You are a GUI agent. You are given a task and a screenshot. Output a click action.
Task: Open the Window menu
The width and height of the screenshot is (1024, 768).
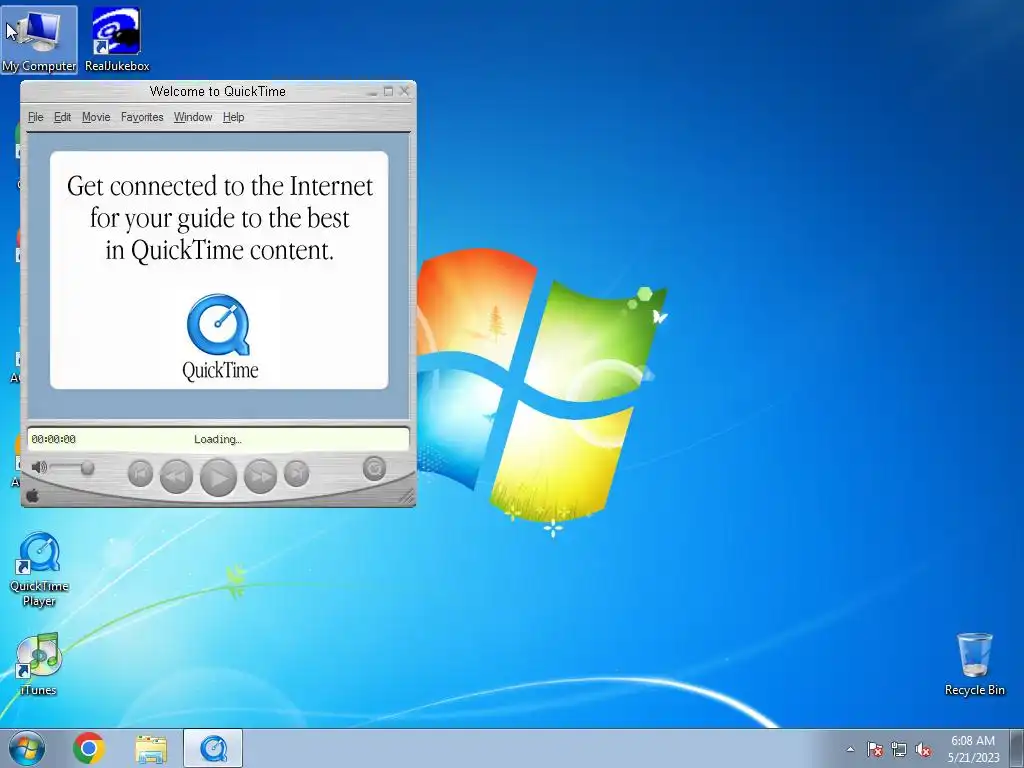pos(193,117)
